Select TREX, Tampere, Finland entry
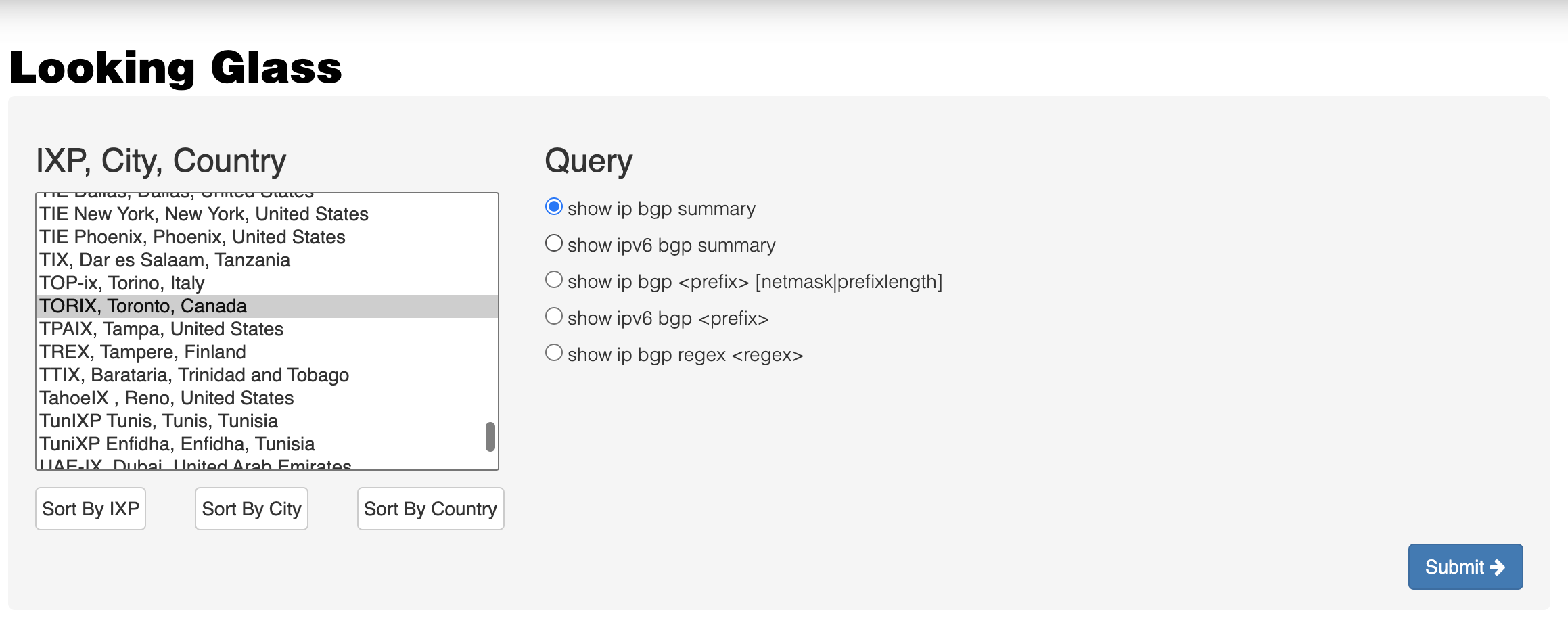Viewport: 1568px width, 629px height. [x=142, y=352]
